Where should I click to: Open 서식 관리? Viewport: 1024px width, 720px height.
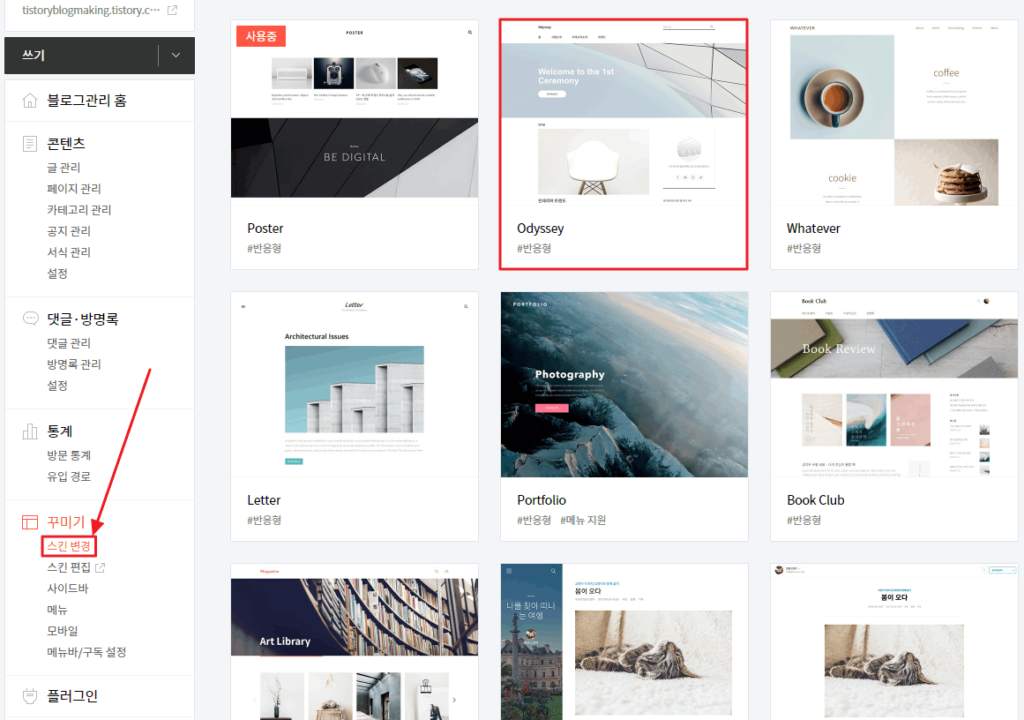coord(69,252)
